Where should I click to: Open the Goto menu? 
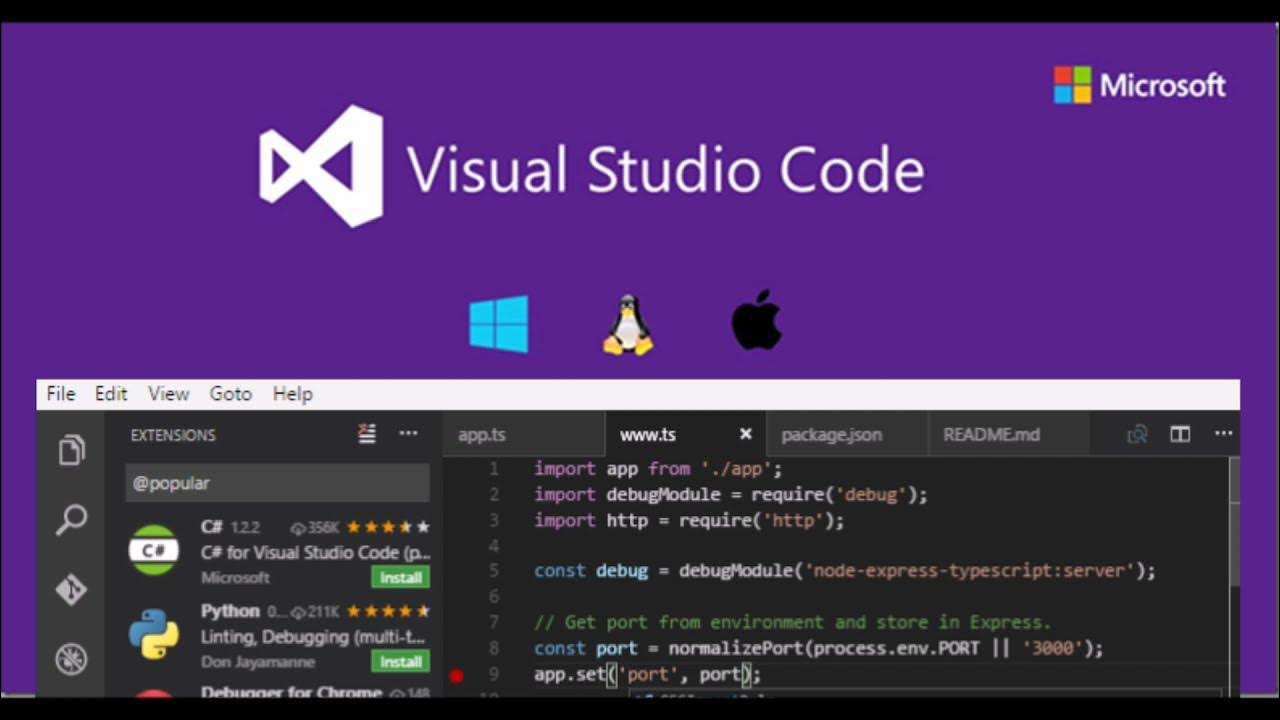[231, 394]
